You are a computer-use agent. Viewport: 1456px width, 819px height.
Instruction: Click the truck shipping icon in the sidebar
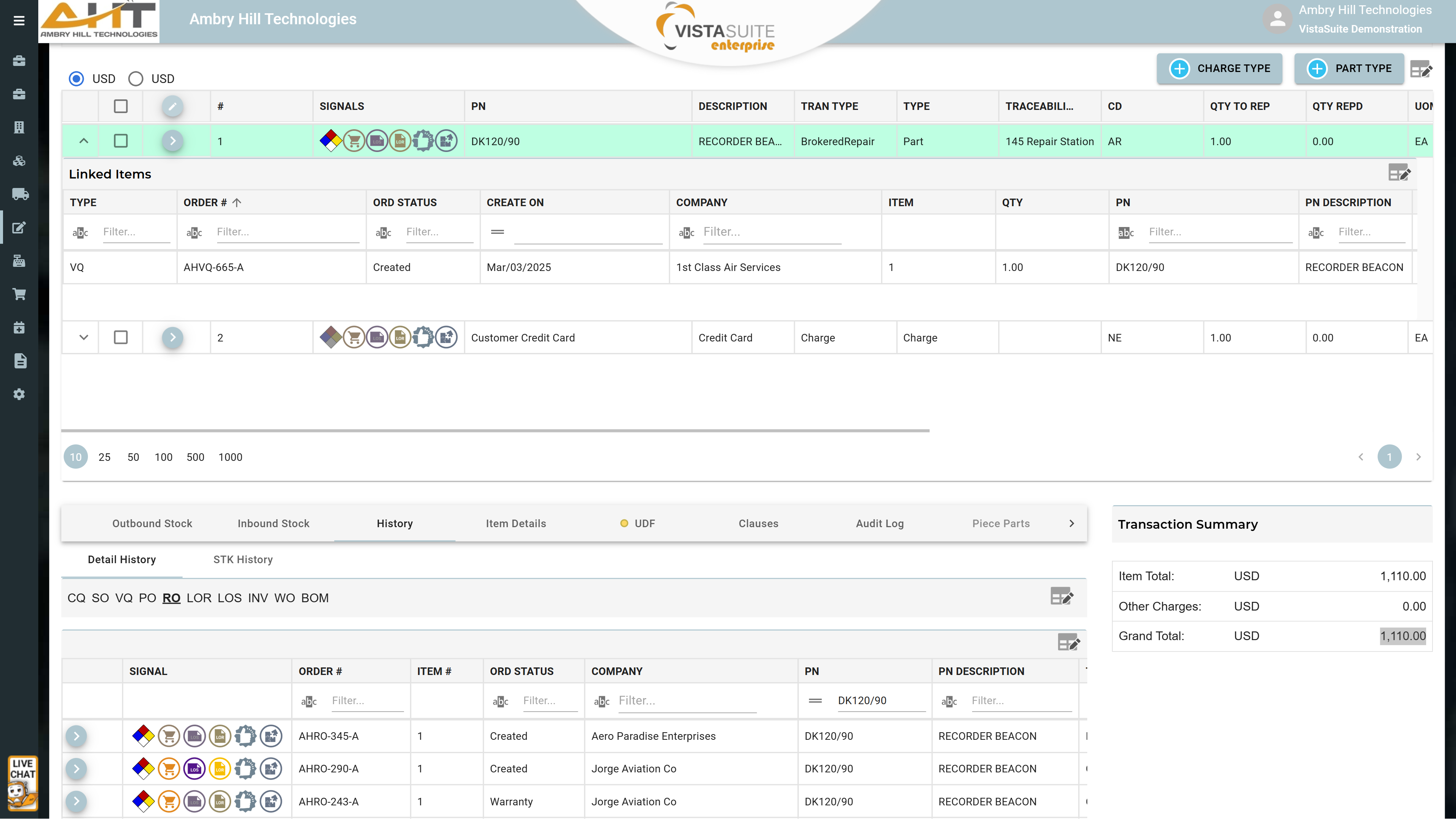coord(20,194)
